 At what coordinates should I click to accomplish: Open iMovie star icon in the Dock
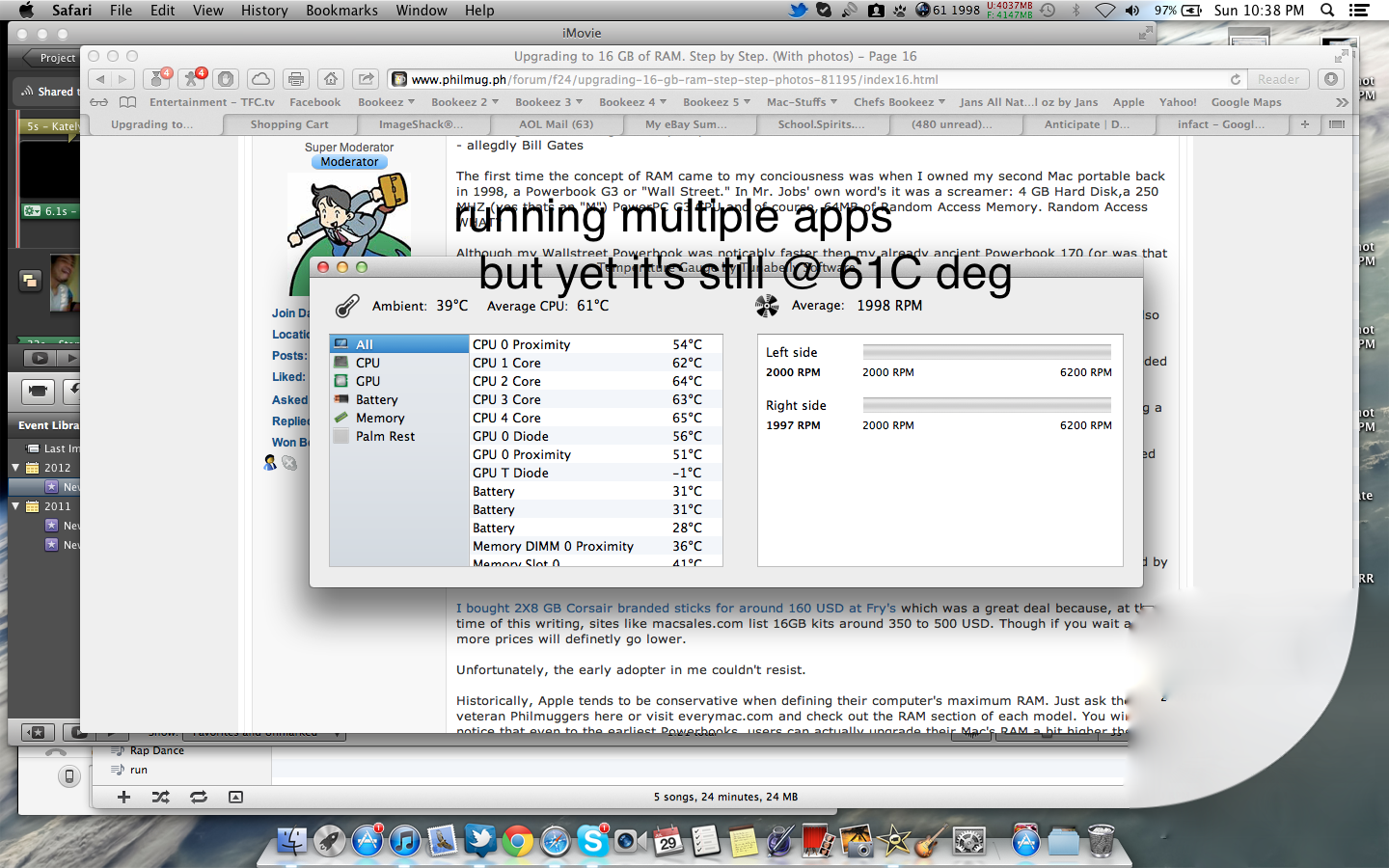click(x=894, y=841)
